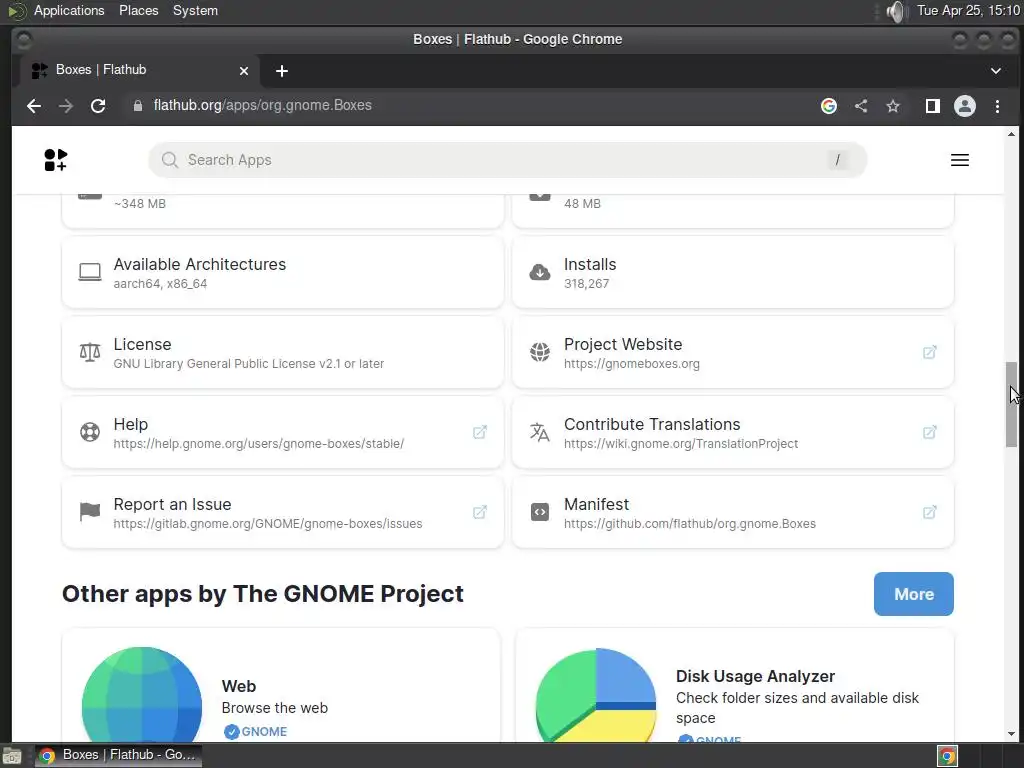Click the scales License icon

click(x=90, y=353)
